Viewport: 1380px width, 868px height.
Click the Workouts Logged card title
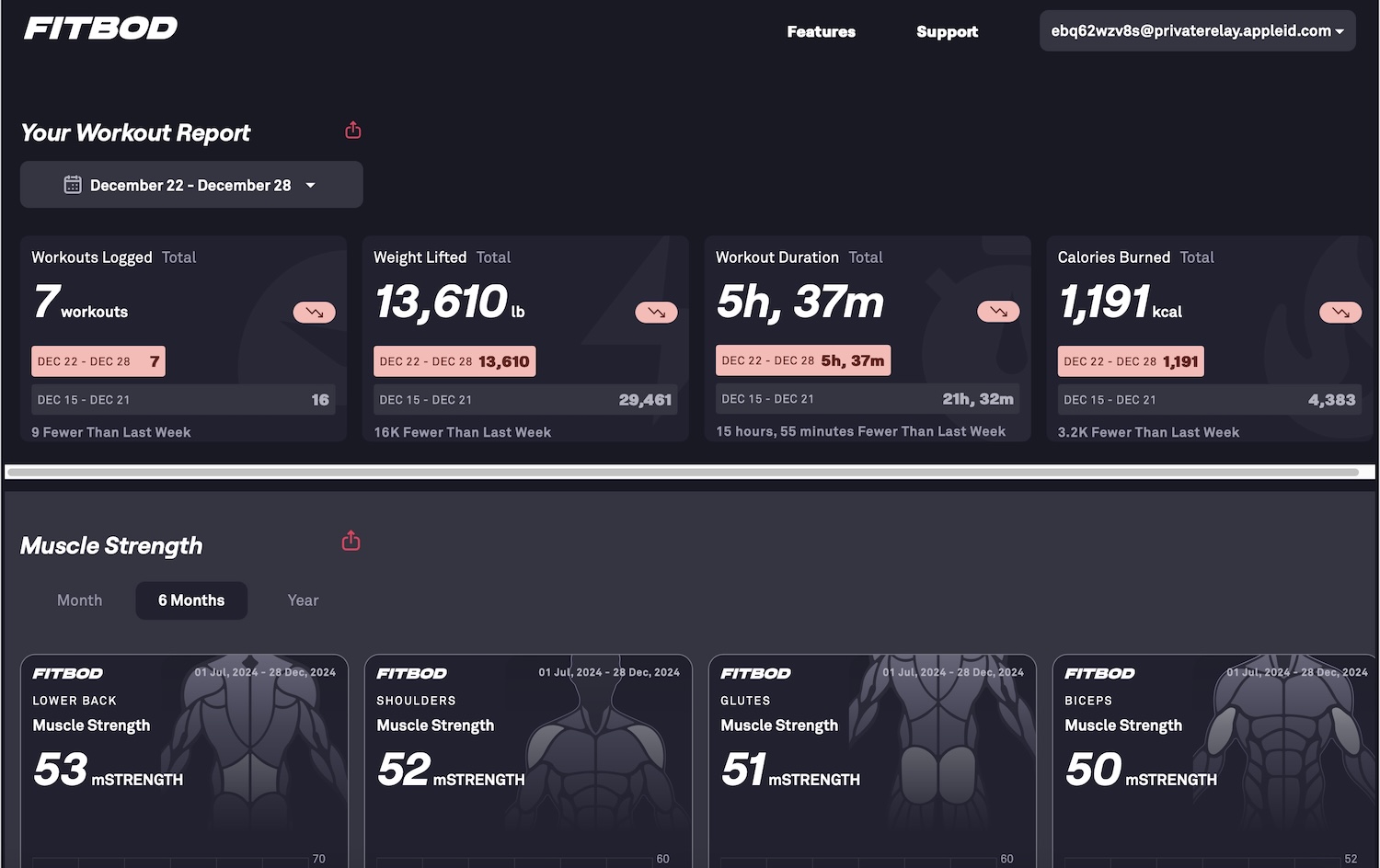tap(92, 257)
